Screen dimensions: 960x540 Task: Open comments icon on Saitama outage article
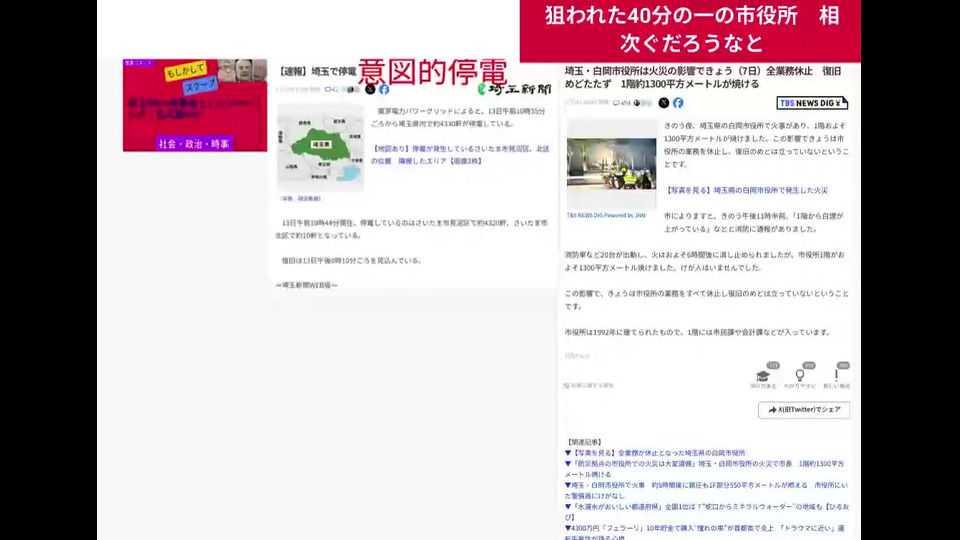click(331, 89)
